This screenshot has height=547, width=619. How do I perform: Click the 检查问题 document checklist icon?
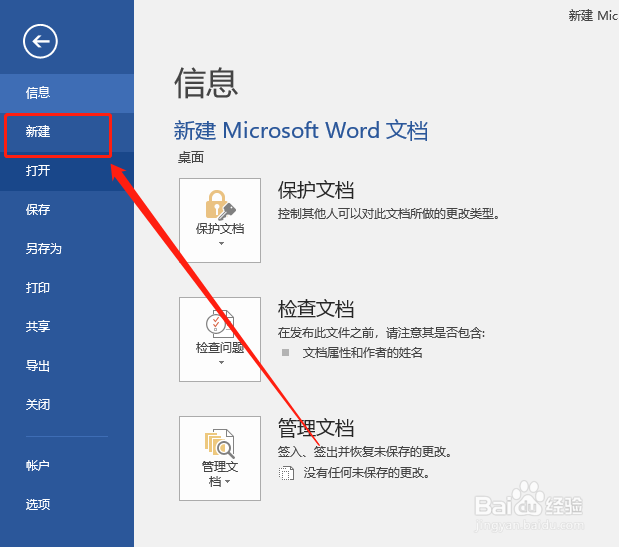[x=220, y=324]
